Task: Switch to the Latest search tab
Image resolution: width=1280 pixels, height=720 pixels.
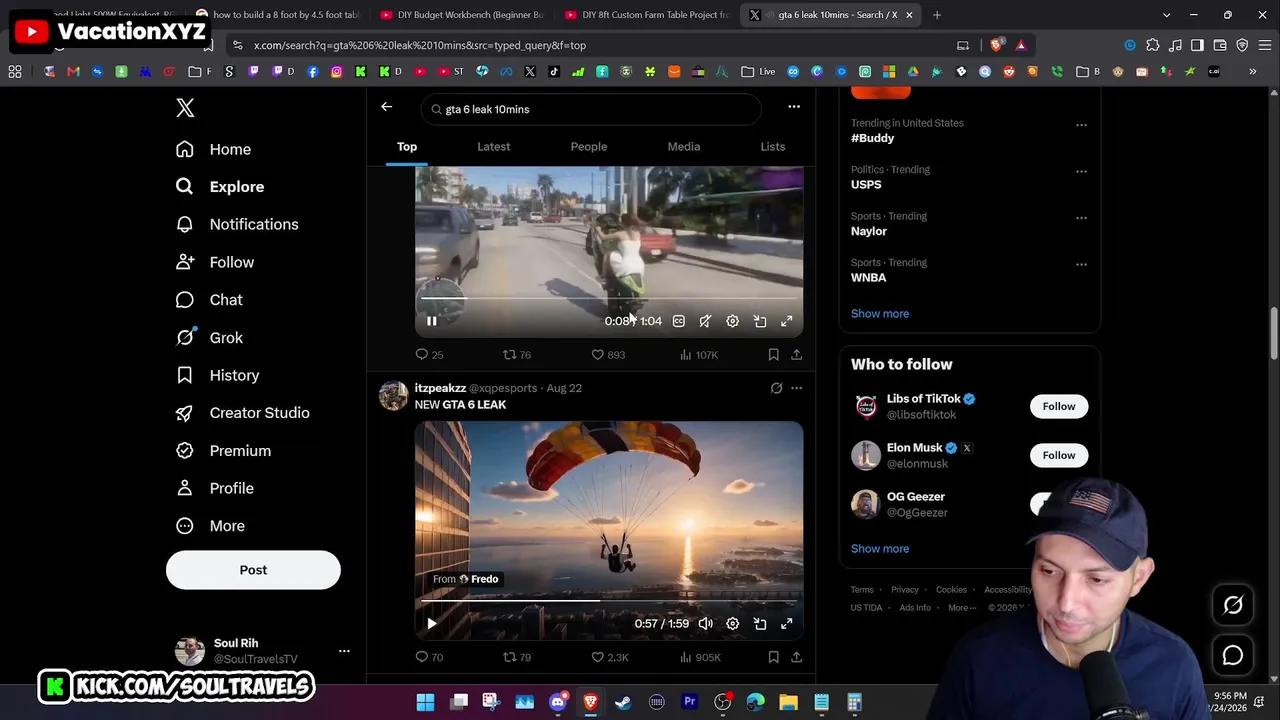Action: tap(494, 147)
